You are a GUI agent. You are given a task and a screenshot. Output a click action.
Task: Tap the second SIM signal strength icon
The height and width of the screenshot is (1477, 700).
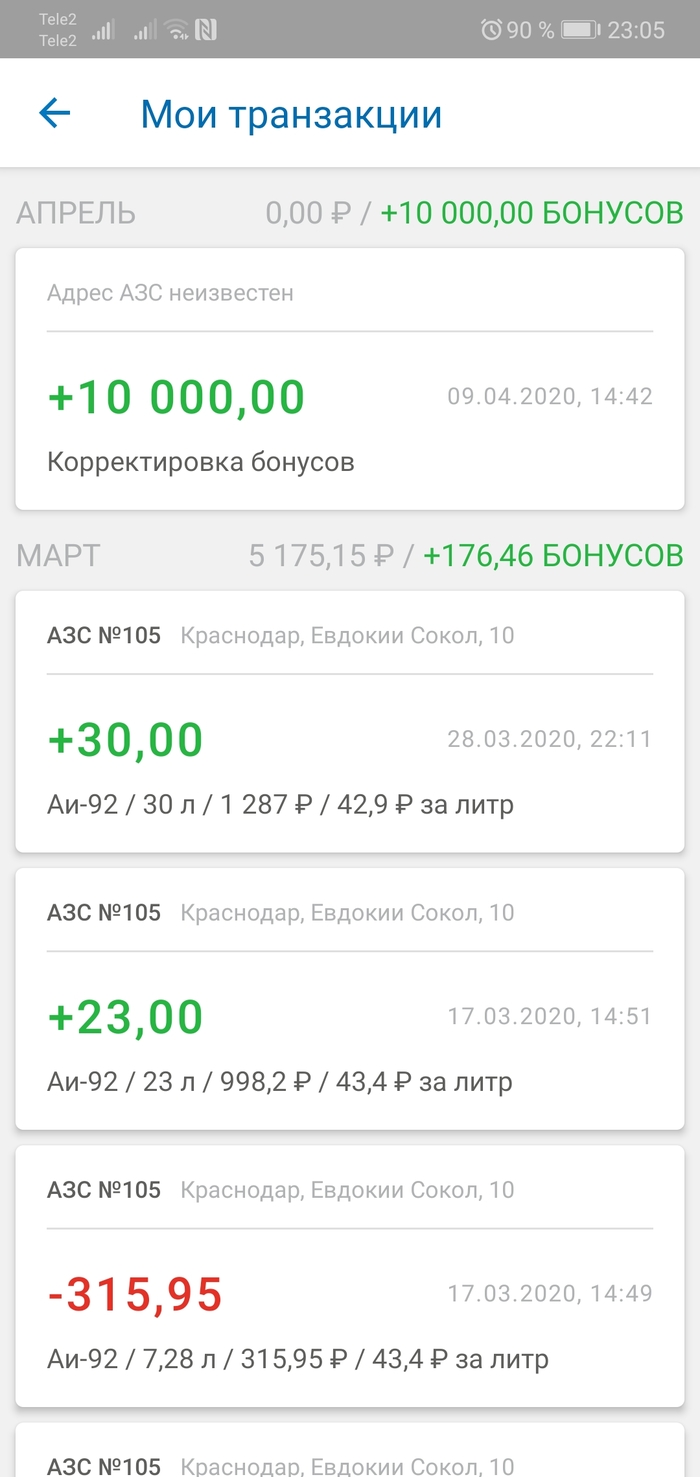145,30
